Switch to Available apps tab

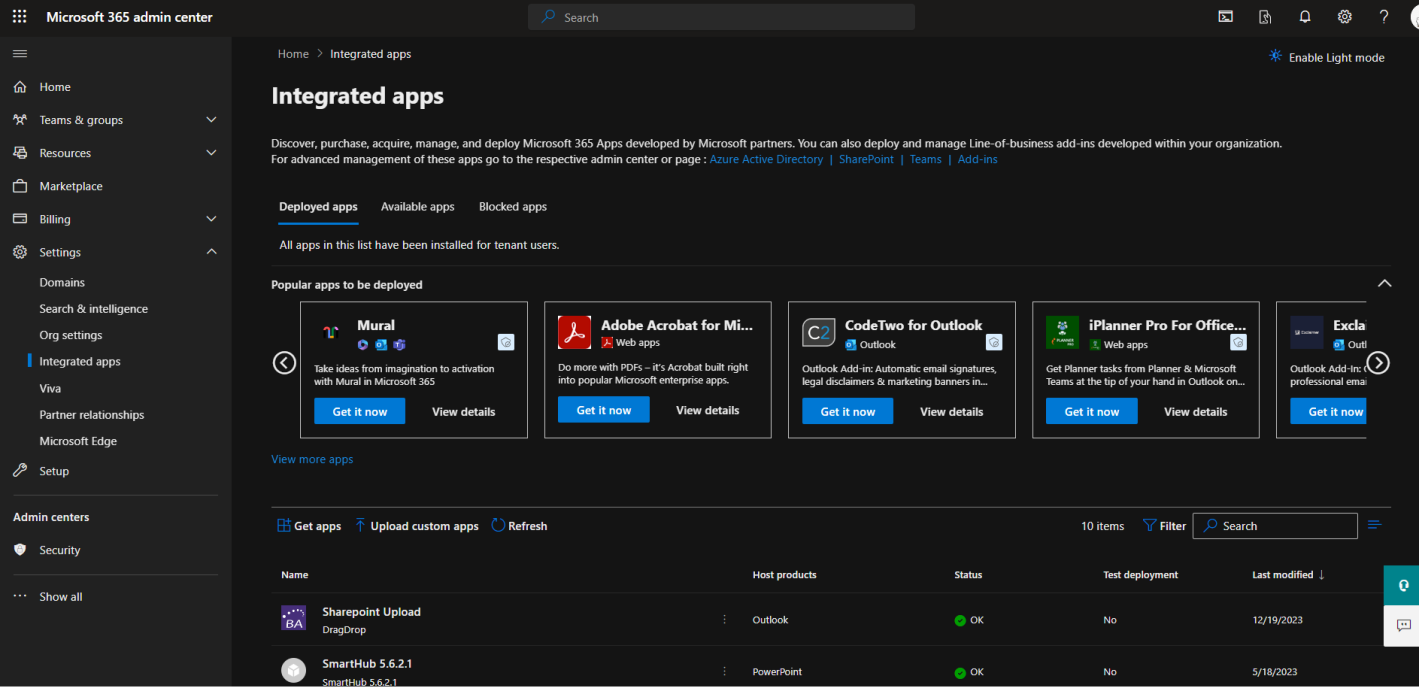417,207
